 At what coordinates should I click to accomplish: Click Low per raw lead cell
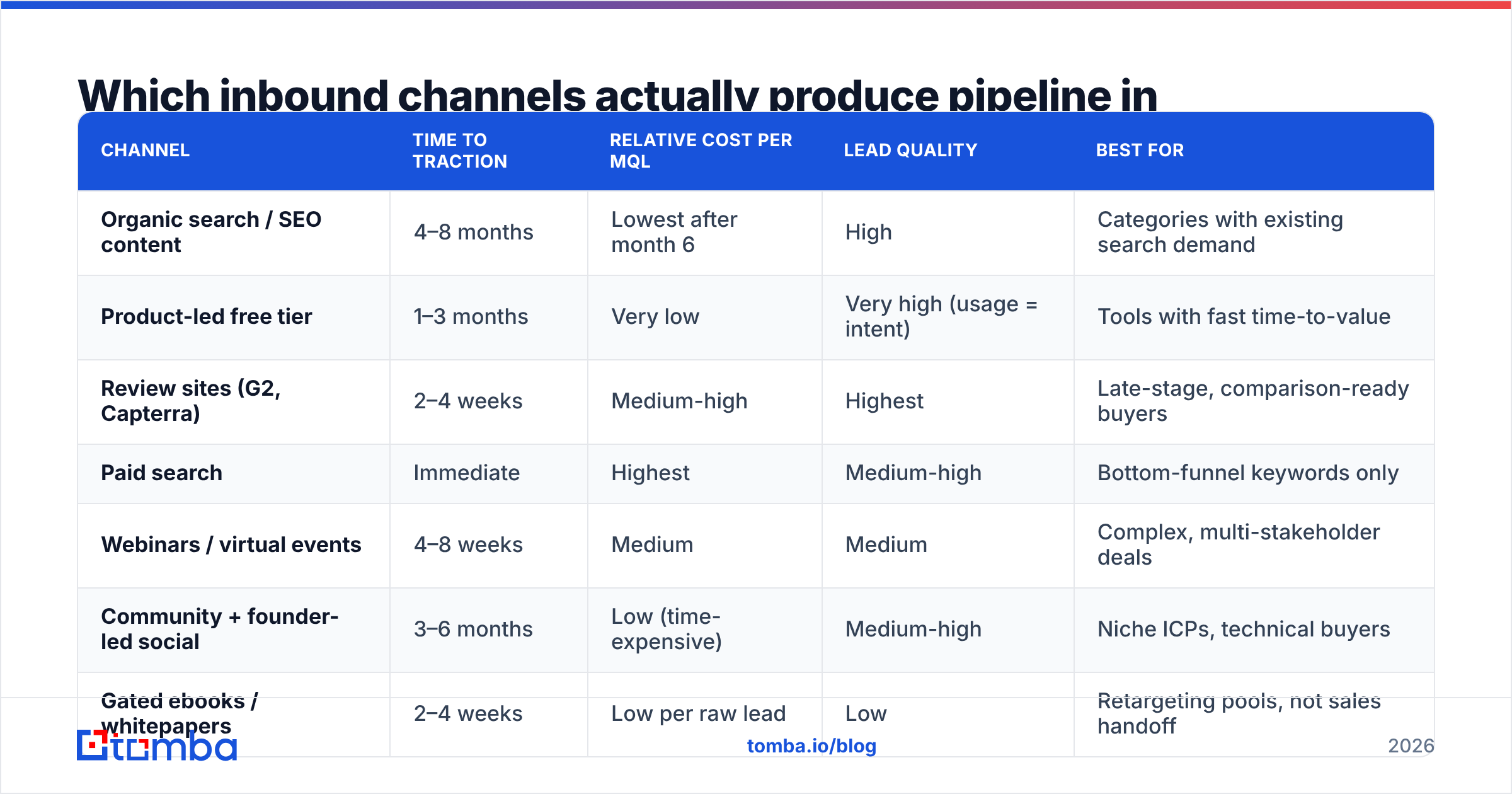(705, 714)
